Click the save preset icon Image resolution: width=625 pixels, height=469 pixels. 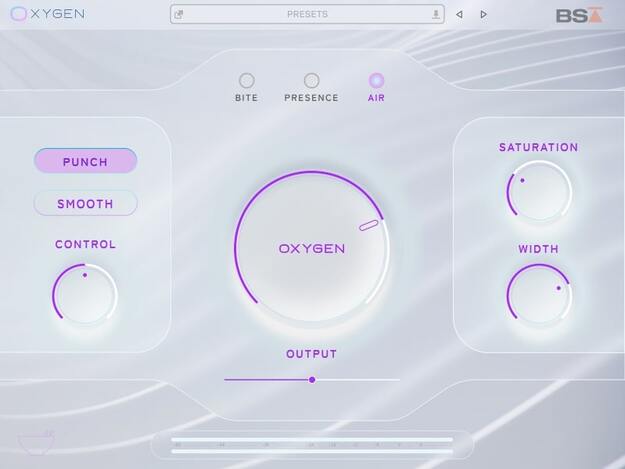(436, 15)
